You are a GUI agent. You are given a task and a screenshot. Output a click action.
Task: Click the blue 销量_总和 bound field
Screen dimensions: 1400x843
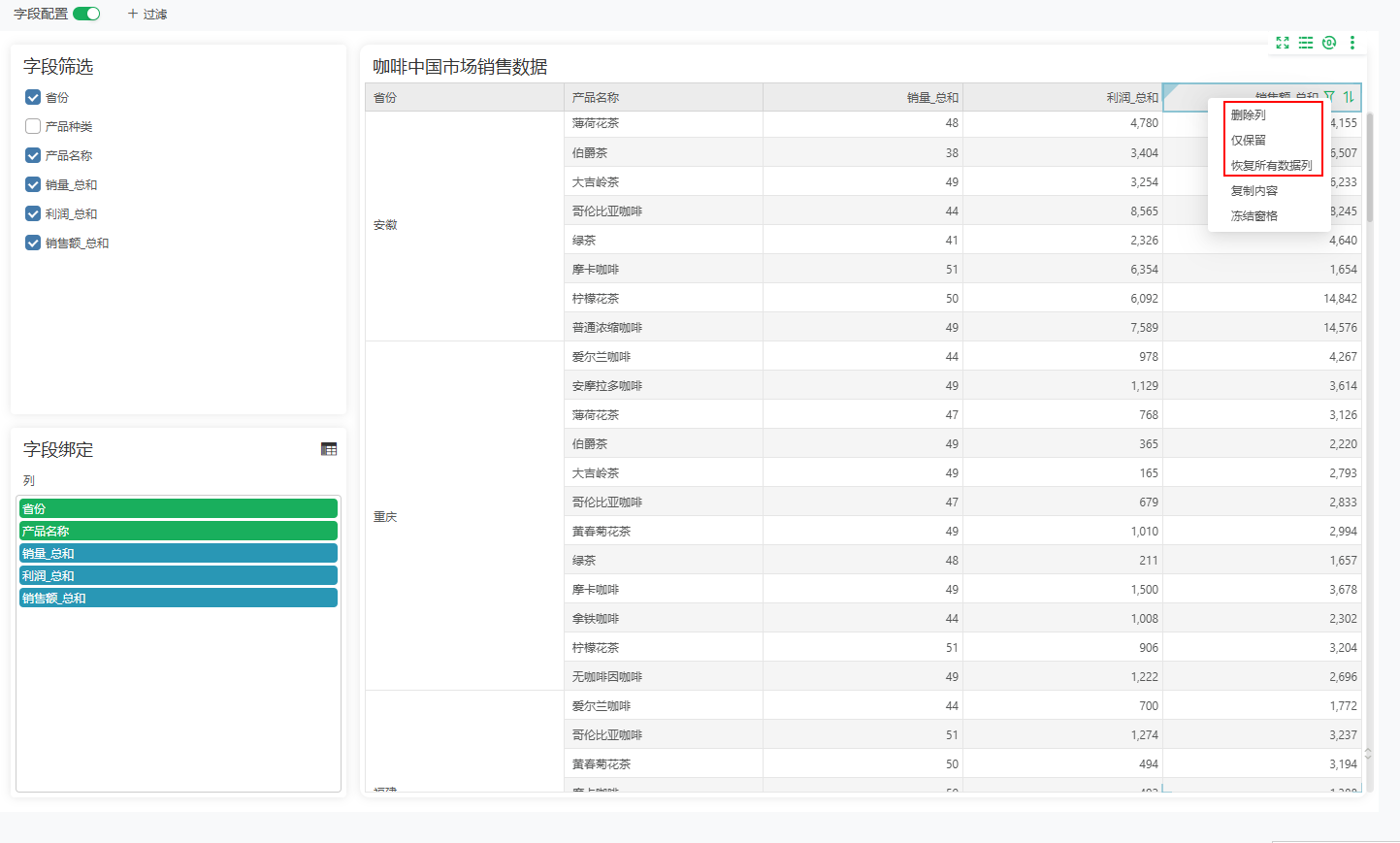(179, 553)
